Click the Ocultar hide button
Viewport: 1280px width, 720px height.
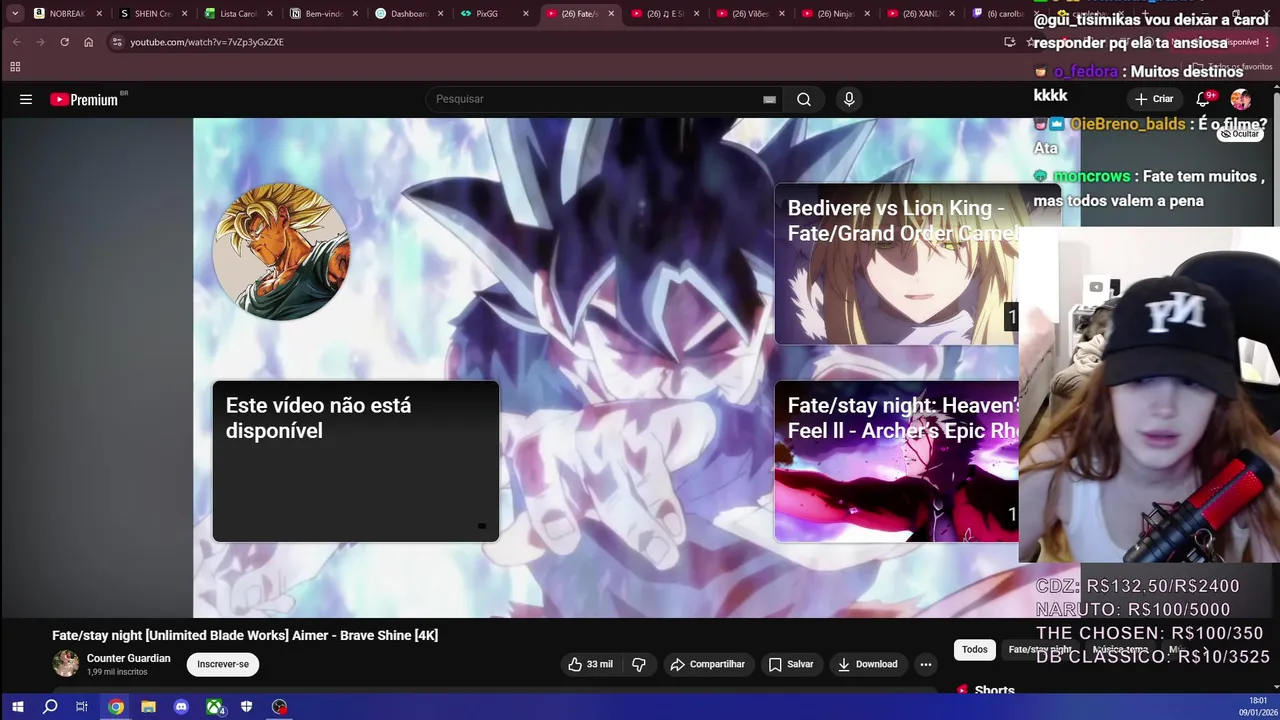[1240, 134]
